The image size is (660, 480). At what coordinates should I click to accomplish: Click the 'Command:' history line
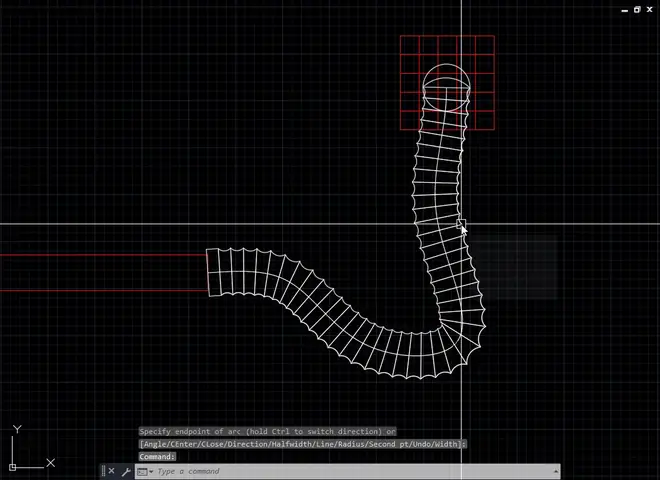click(x=157, y=456)
